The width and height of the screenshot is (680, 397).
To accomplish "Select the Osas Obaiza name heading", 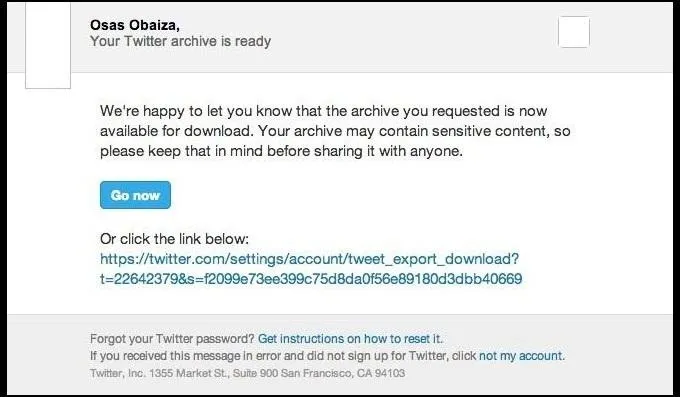I will coord(135,25).
